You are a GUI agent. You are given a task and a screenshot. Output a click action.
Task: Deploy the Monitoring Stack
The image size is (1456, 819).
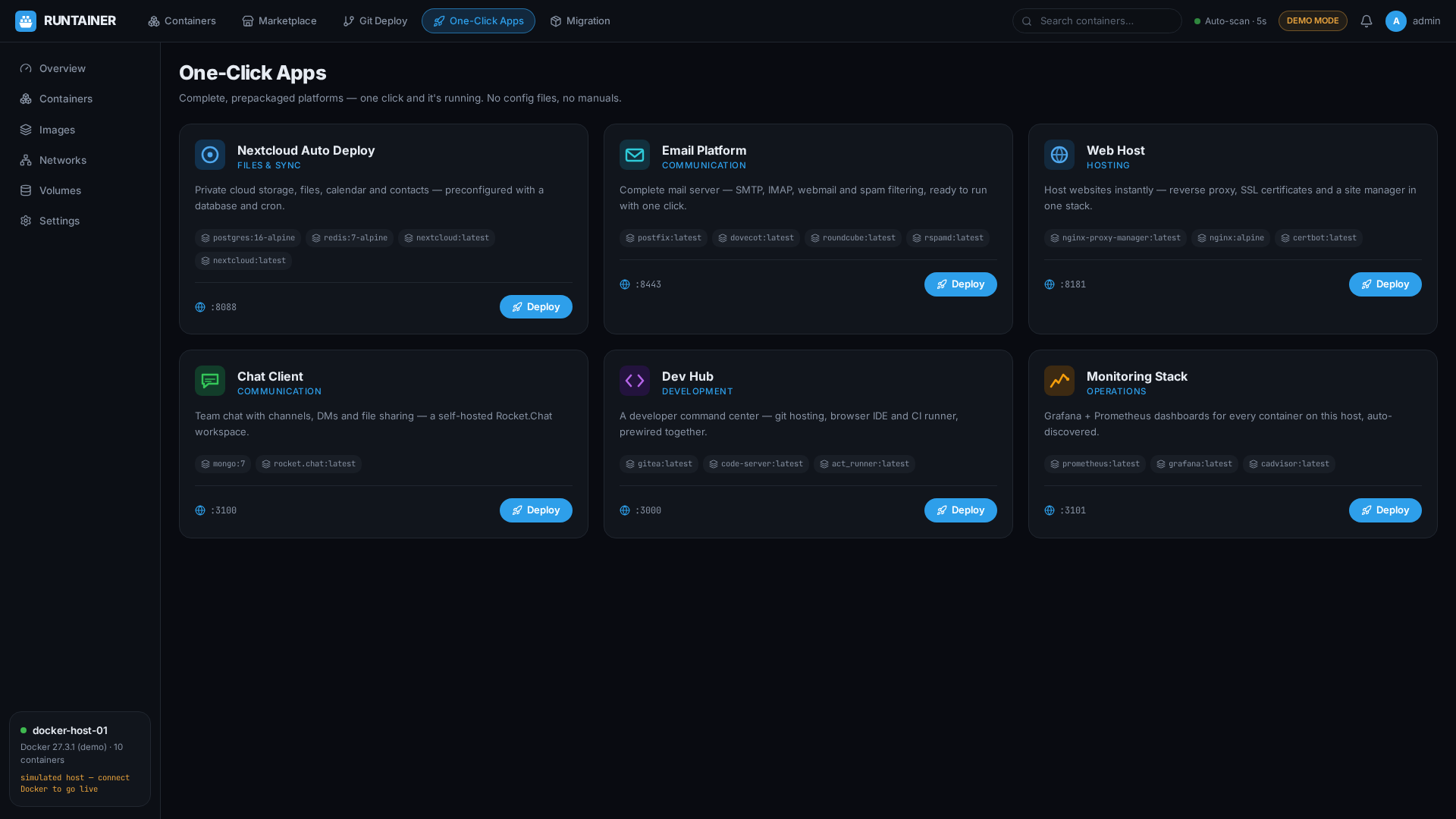point(1385,510)
